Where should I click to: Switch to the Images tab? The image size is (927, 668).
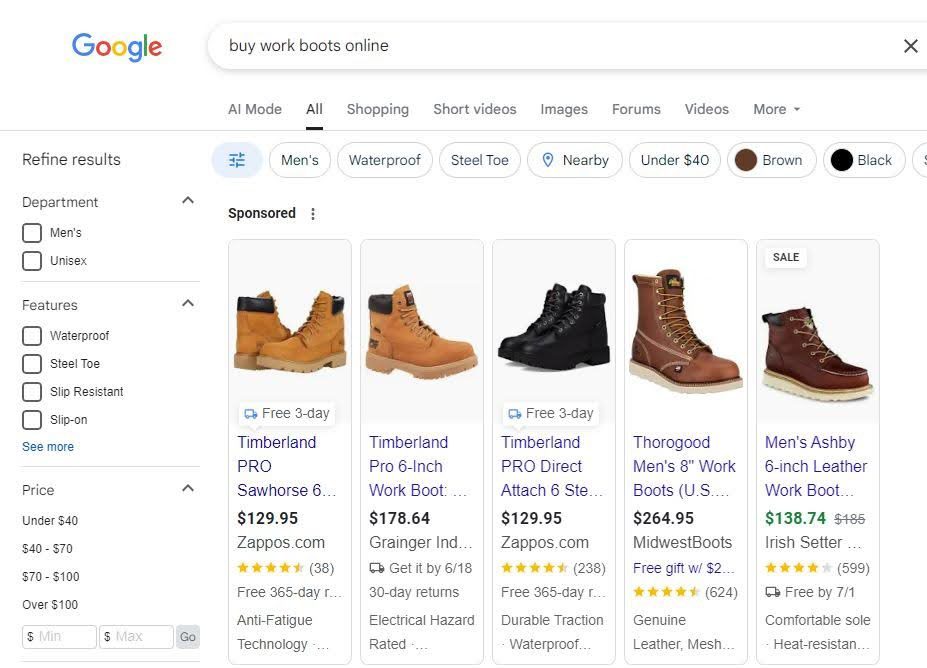point(563,109)
